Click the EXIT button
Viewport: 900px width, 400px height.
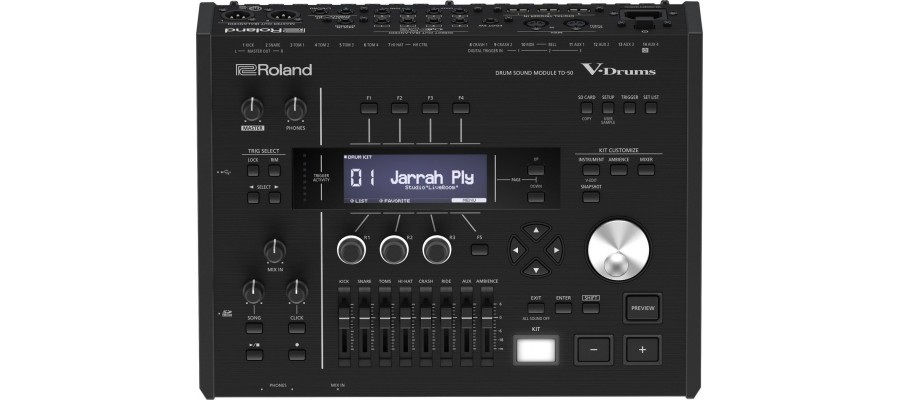point(536,308)
